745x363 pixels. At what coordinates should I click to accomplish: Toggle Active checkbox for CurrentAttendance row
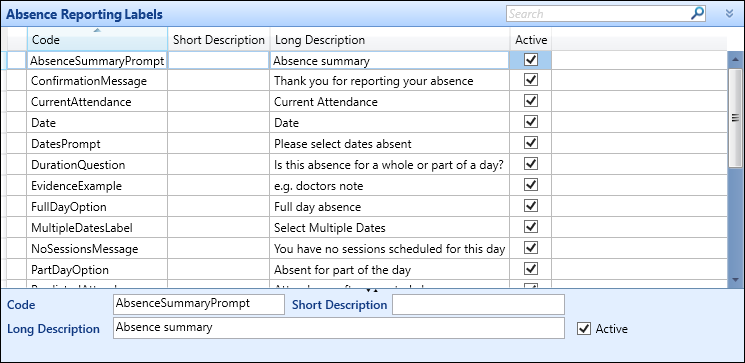[531, 101]
